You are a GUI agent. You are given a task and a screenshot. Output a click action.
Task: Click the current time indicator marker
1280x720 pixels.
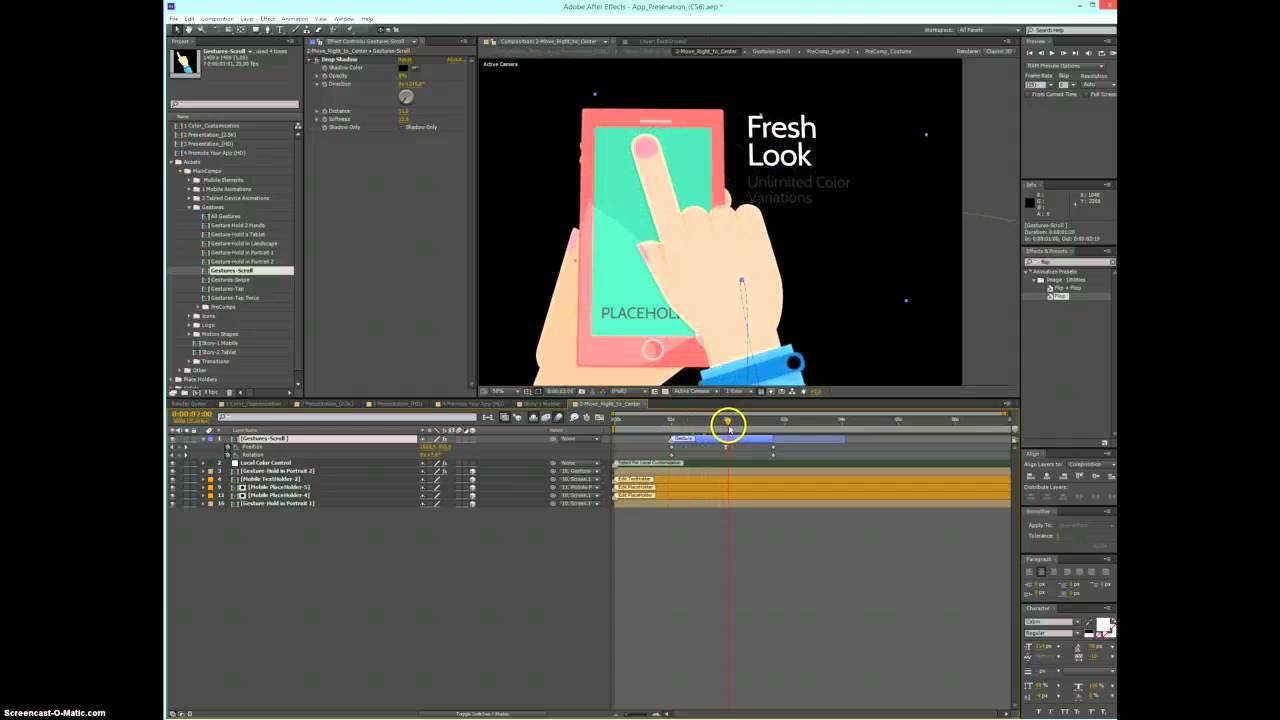click(x=728, y=421)
